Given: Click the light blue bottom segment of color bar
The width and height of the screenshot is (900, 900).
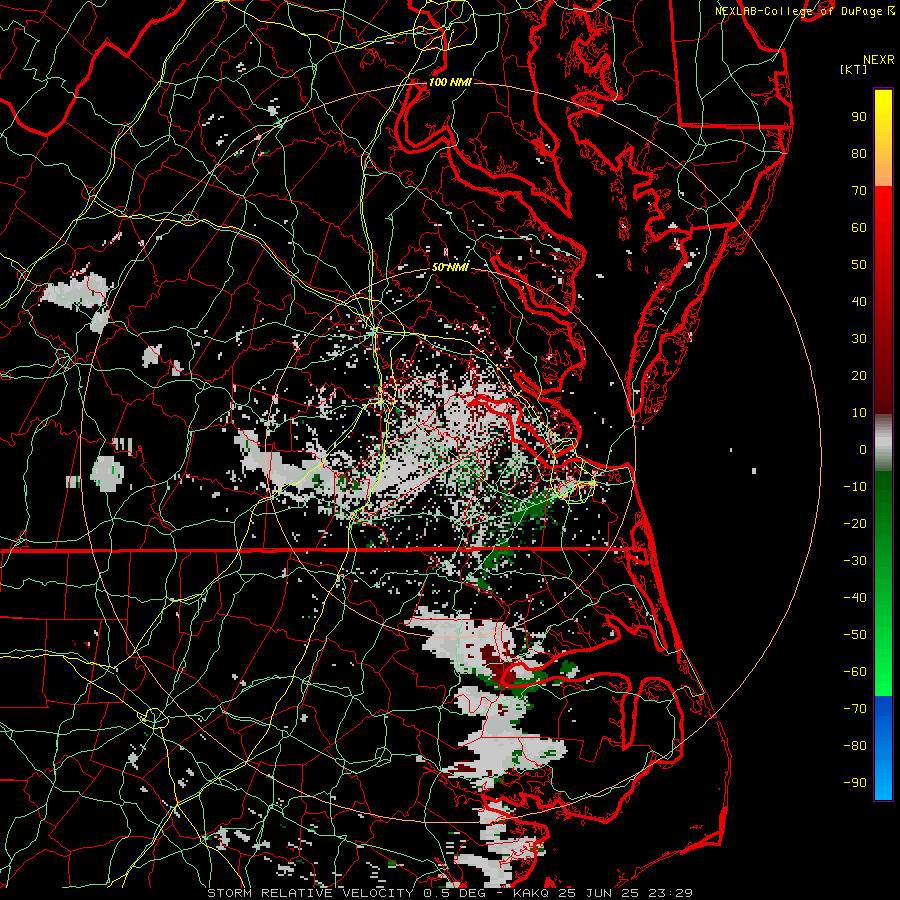Looking at the screenshot, I should 883,775.
